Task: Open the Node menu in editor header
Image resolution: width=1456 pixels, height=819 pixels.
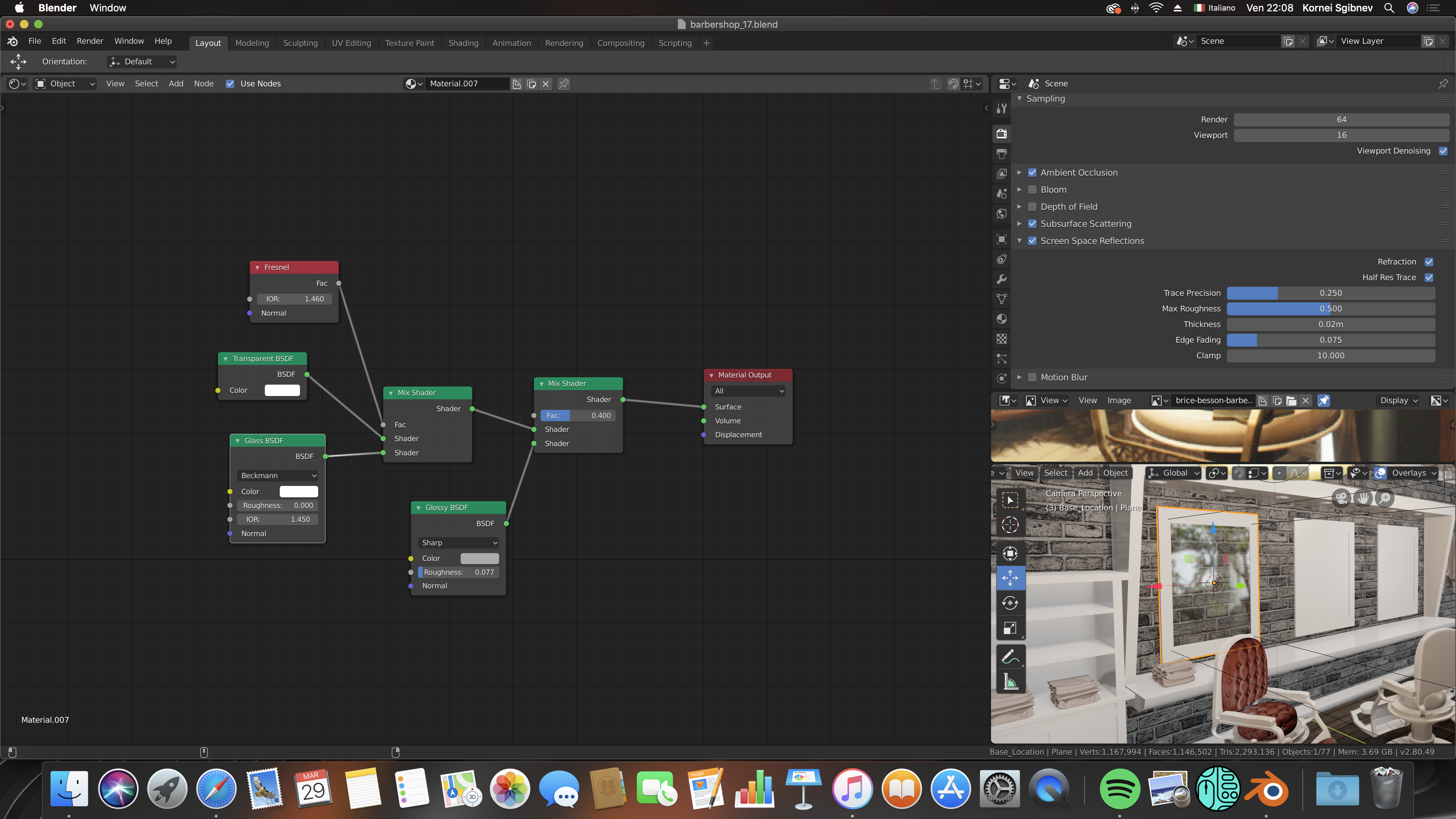Action: 203,84
